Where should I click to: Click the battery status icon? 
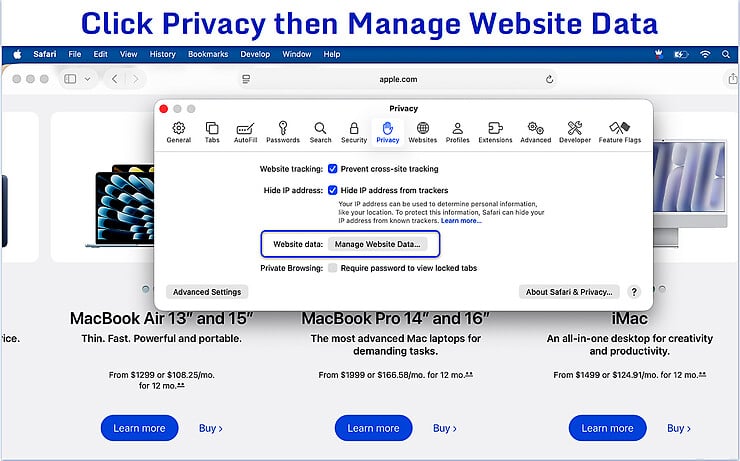[681, 55]
